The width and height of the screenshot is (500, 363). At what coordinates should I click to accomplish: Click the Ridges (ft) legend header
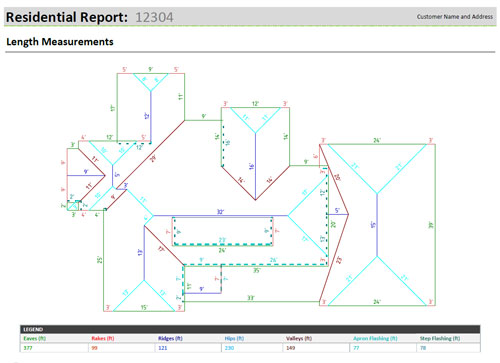[170, 338]
